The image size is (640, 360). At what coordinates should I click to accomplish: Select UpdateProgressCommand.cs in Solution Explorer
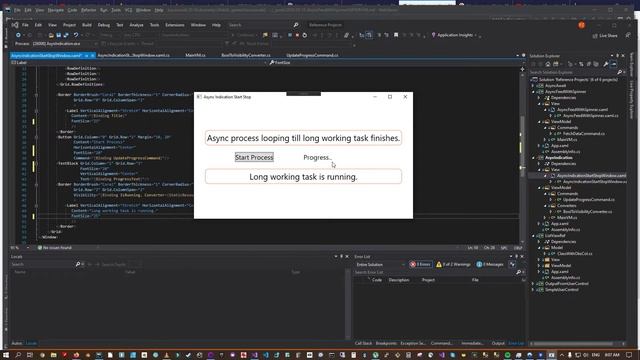589,200
